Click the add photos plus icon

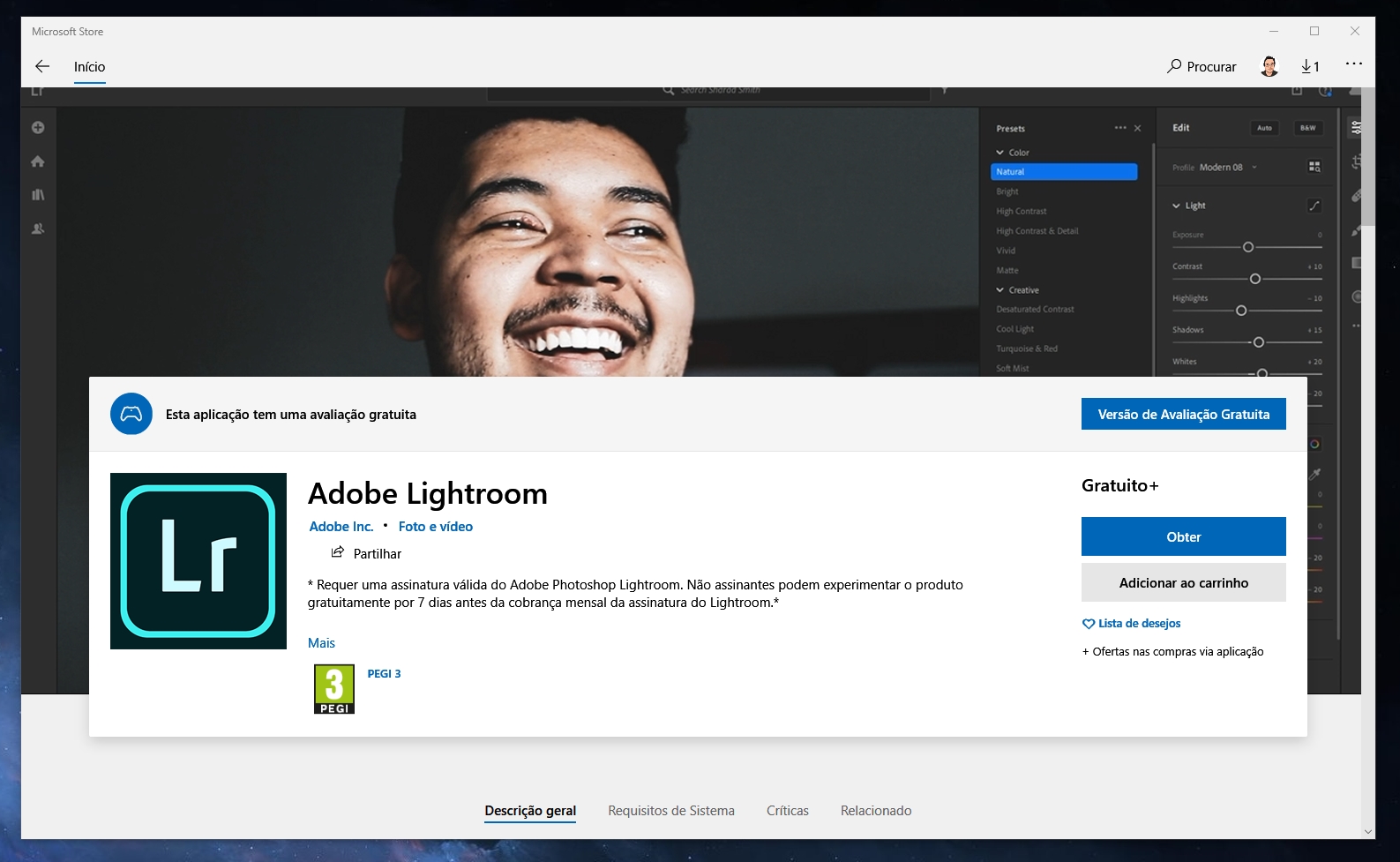click(38, 128)
